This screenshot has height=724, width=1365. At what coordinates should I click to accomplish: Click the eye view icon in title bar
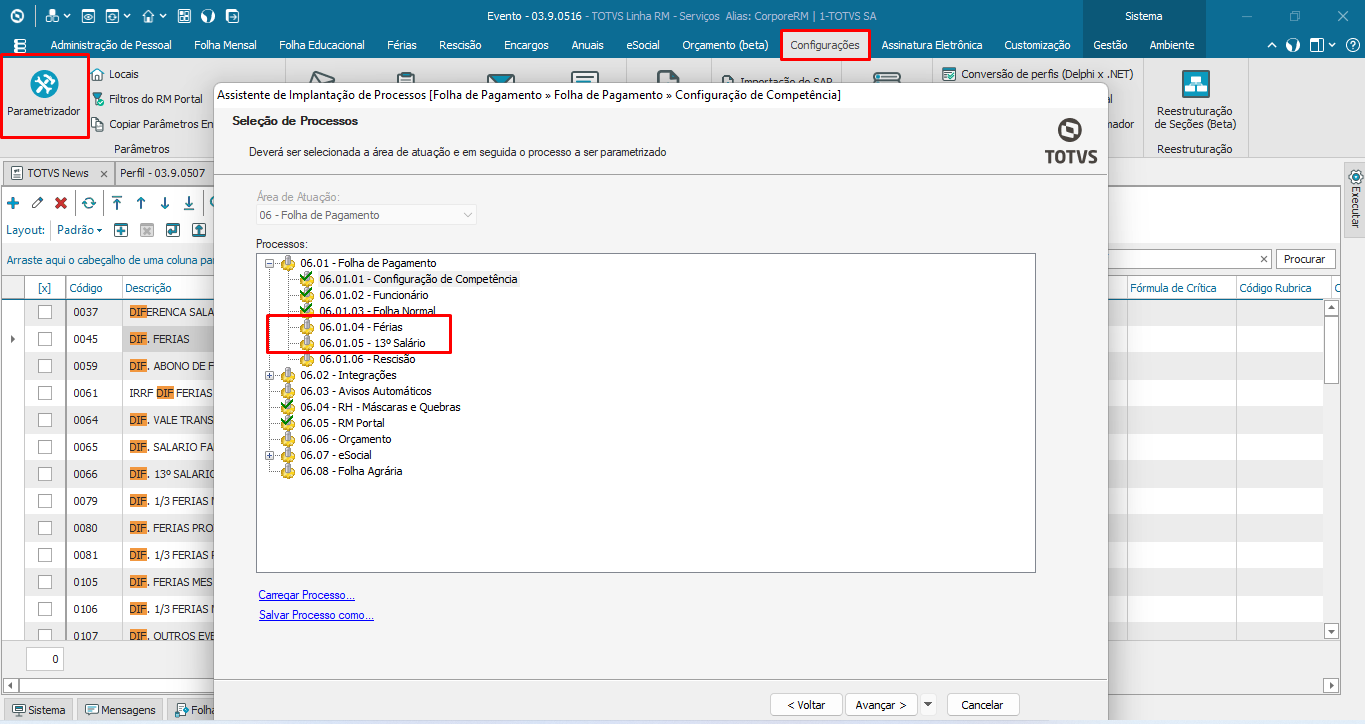click(x=88, y=16)
